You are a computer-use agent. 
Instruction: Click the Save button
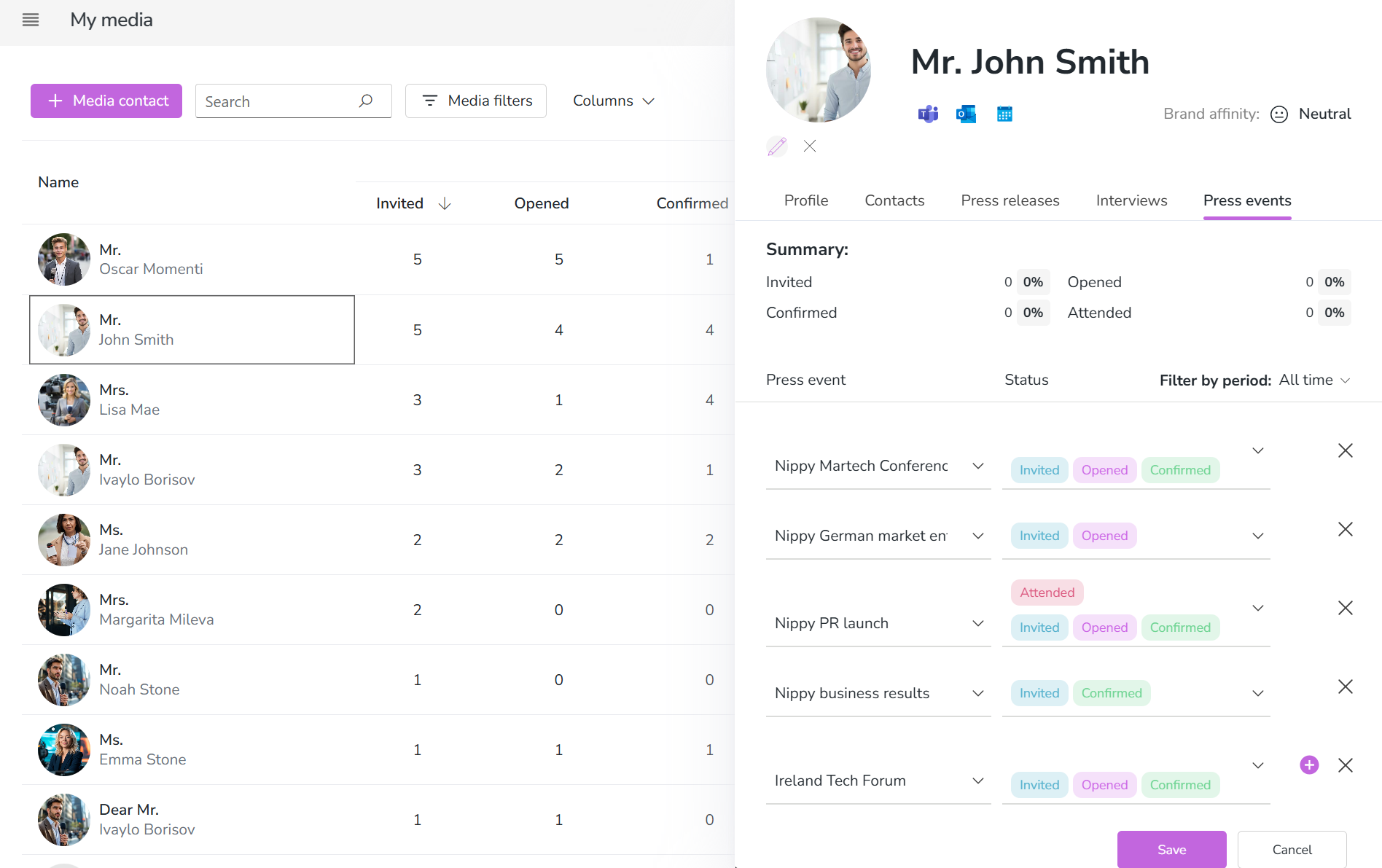click(x=1172, y=849)
